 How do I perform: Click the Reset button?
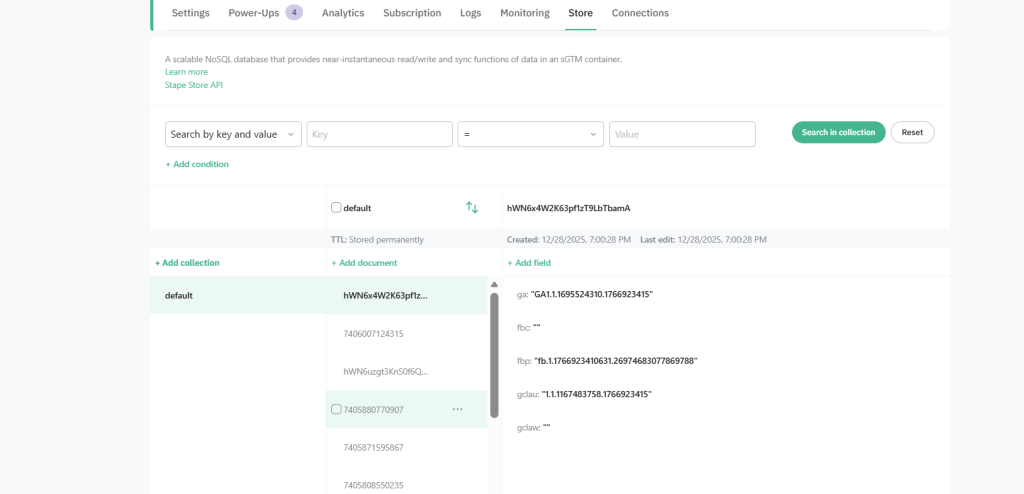tap(912, 132)
